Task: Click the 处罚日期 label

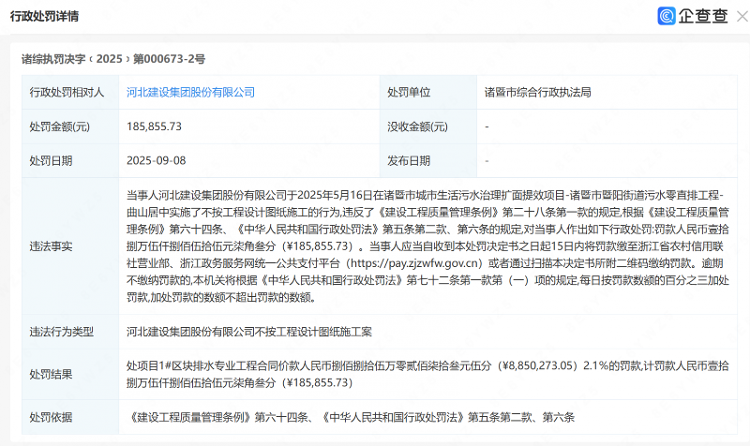Action: (x=51, y=161)
